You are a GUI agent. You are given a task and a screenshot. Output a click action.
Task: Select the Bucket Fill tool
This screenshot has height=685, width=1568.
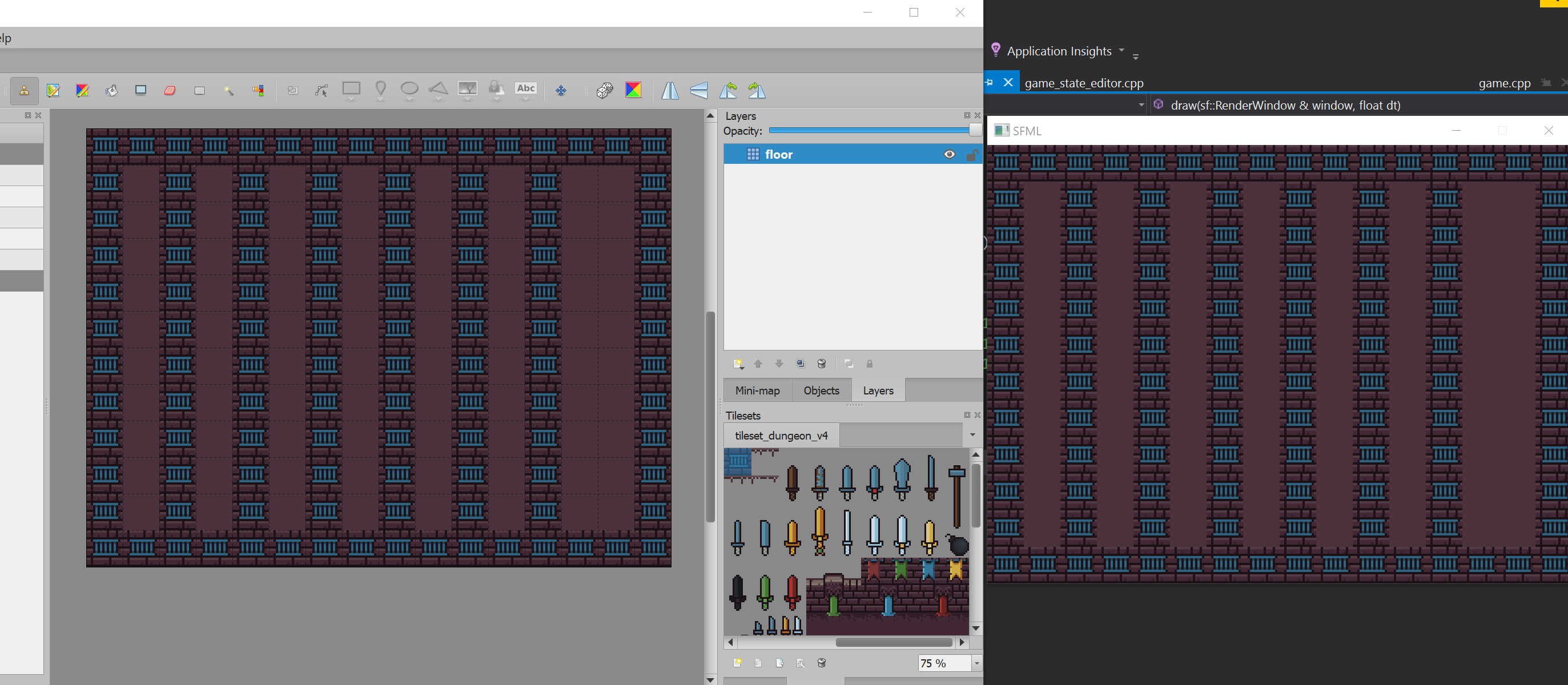click(x=111, y=91)
